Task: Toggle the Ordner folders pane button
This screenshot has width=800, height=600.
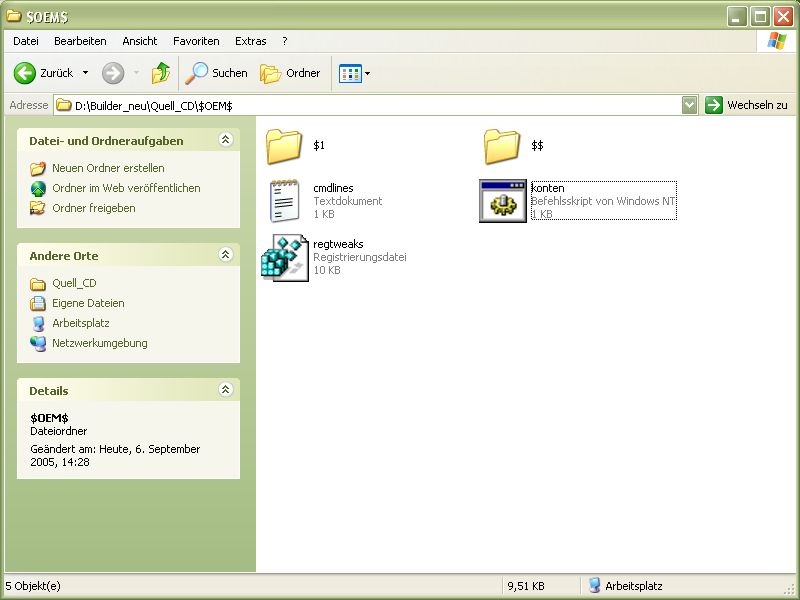Action: [291, 73]
